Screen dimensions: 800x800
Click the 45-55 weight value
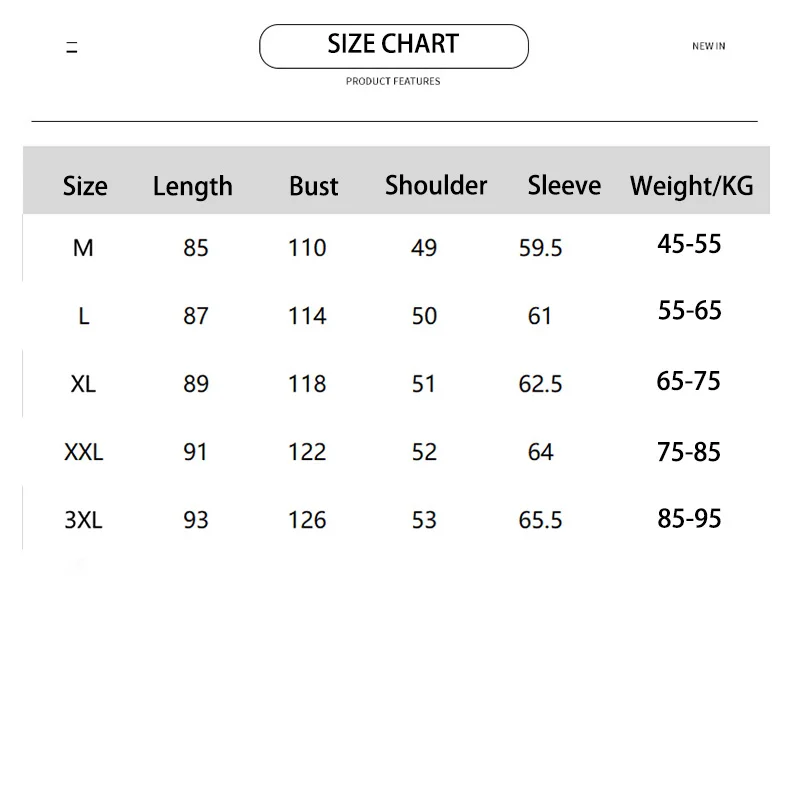click(x=689, y=244)
